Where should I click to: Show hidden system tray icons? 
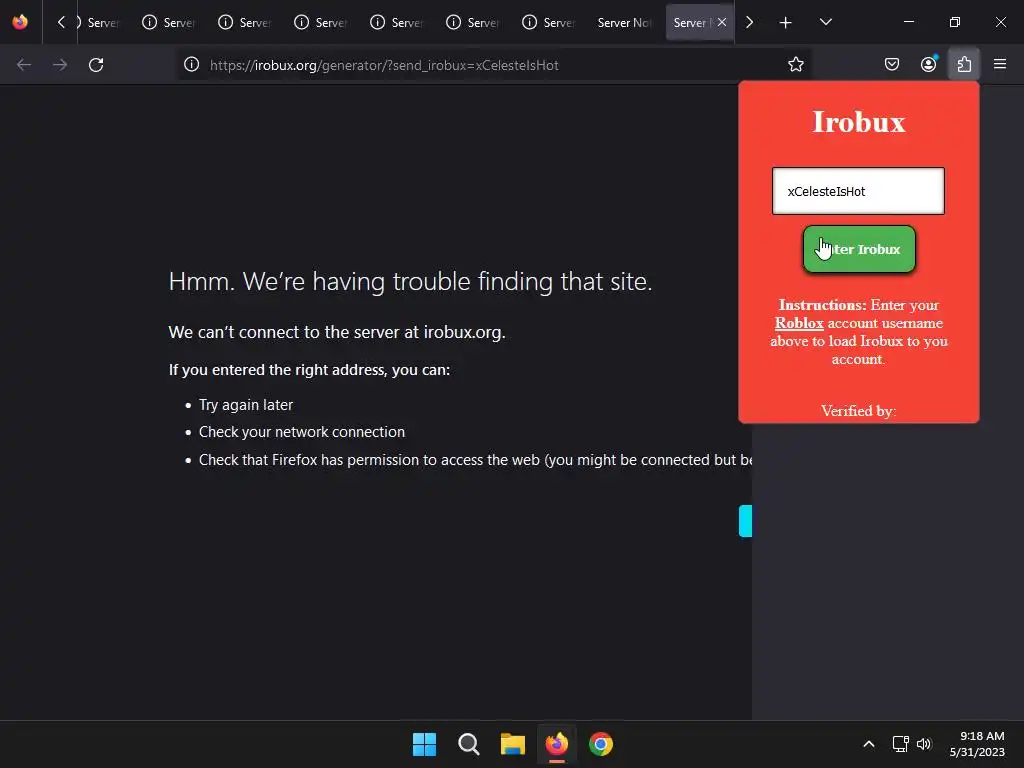(x=869, y=744)
